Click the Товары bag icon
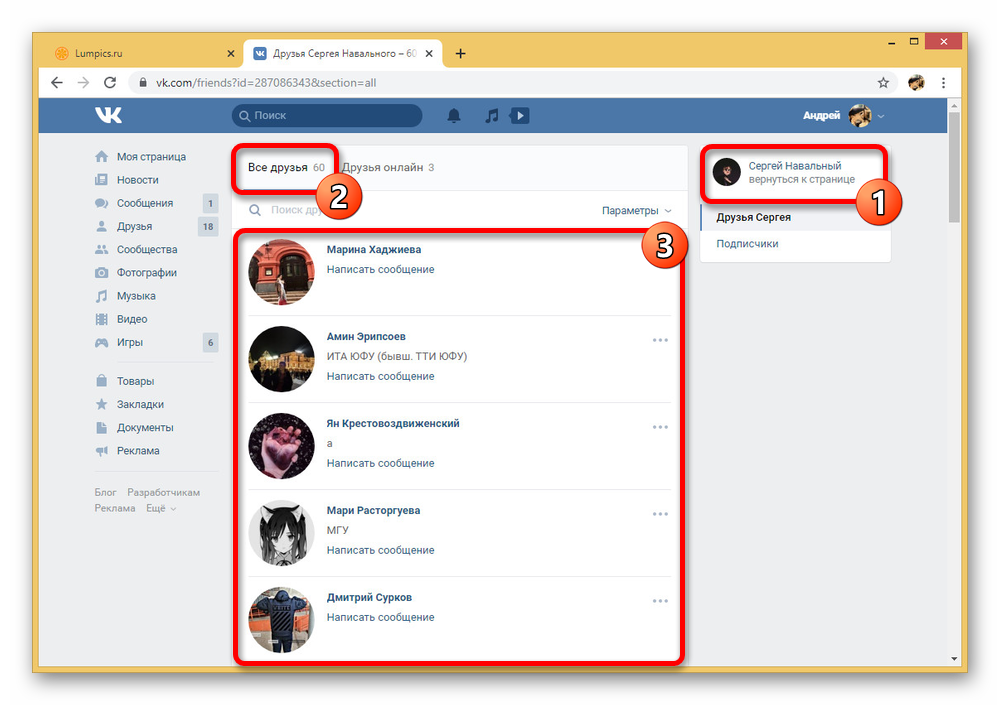Screen dimensions: 1000x705 pos(101,381)
